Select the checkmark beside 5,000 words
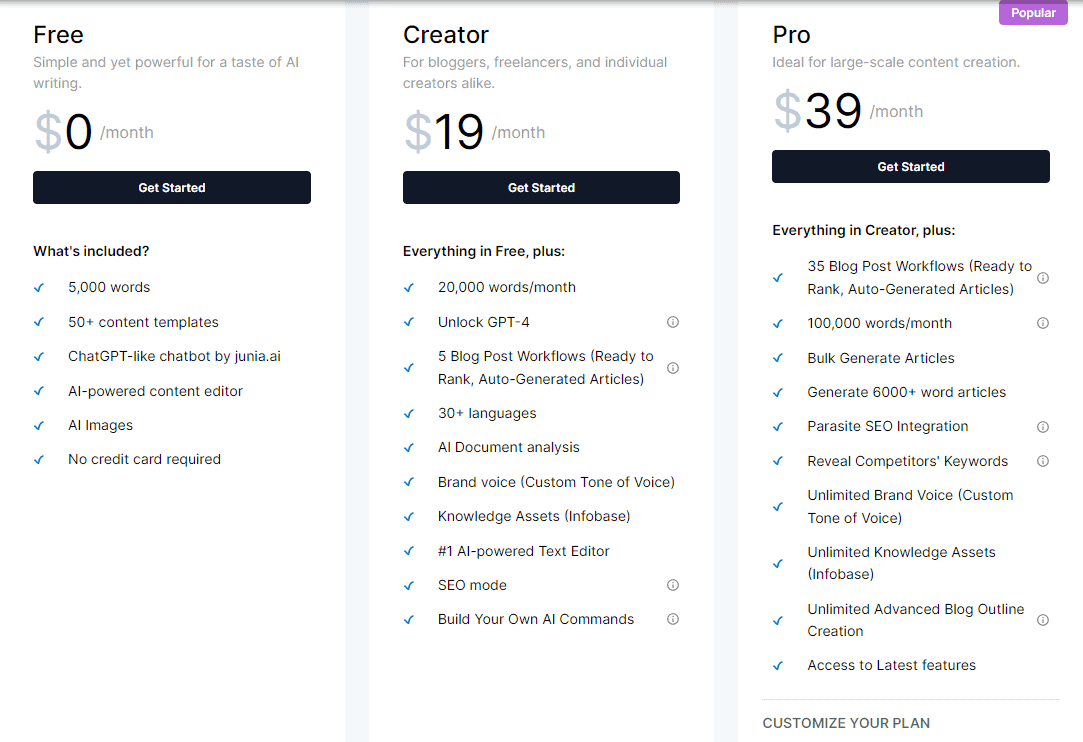The image size is (1083, 742). (x=38, y=287)
